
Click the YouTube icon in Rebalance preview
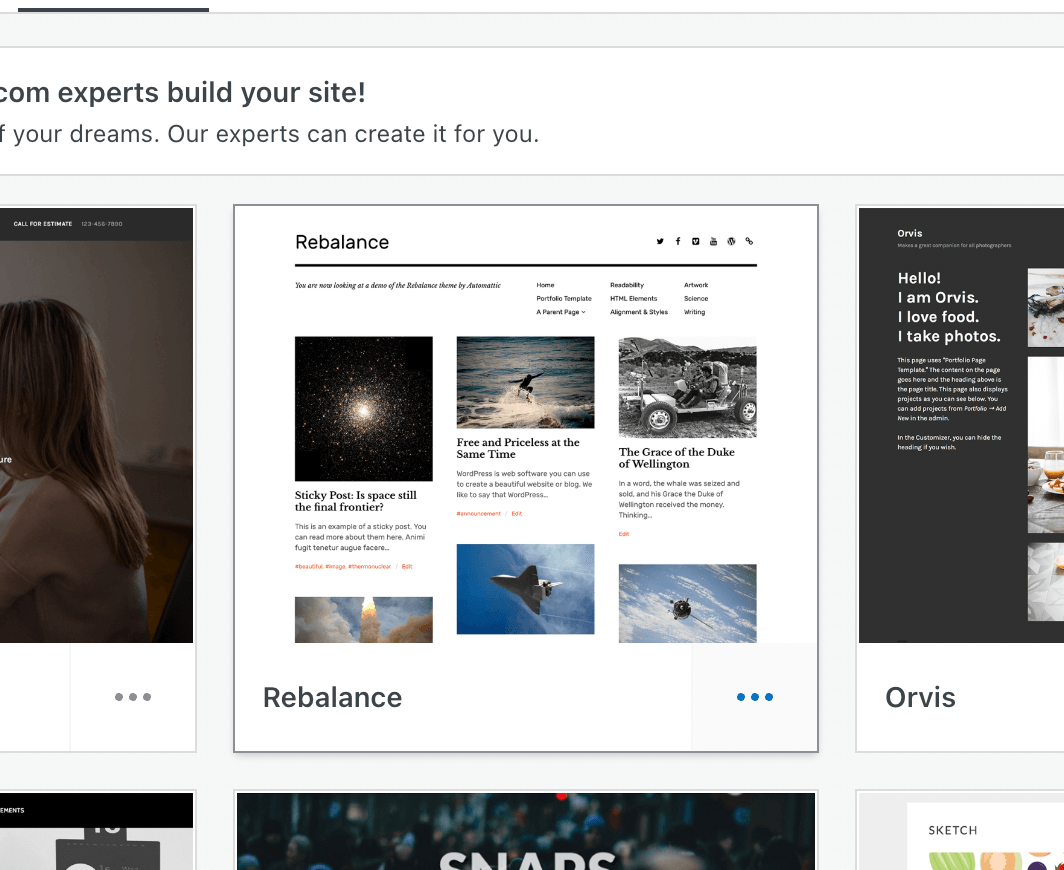[713, 241]
